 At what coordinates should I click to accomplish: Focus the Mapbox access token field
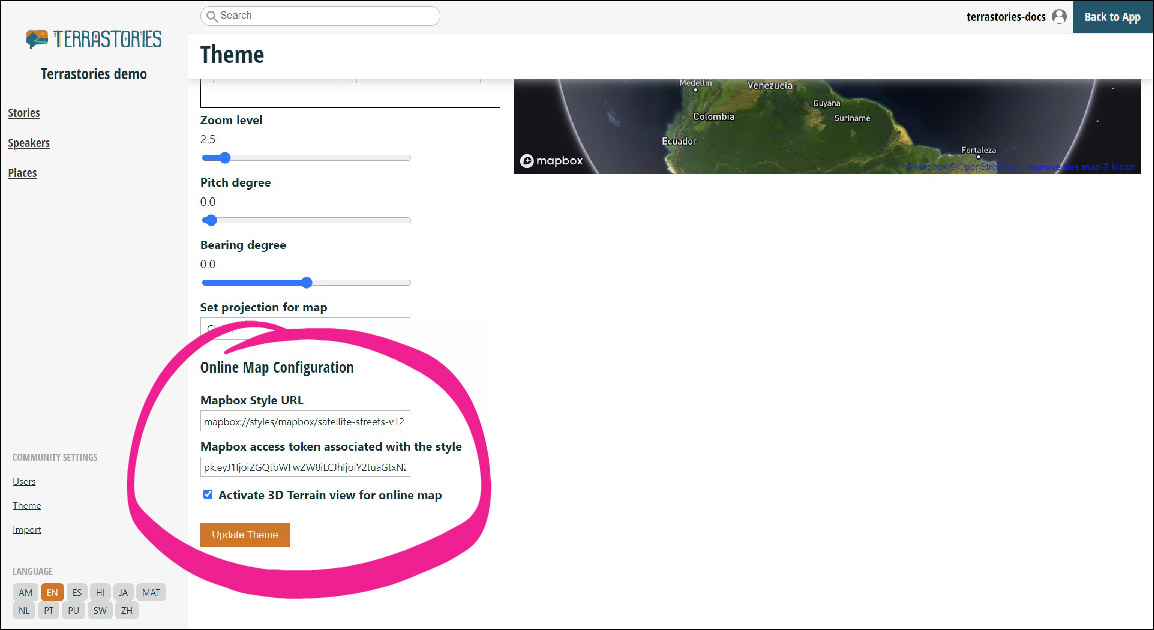click(305, 467)
